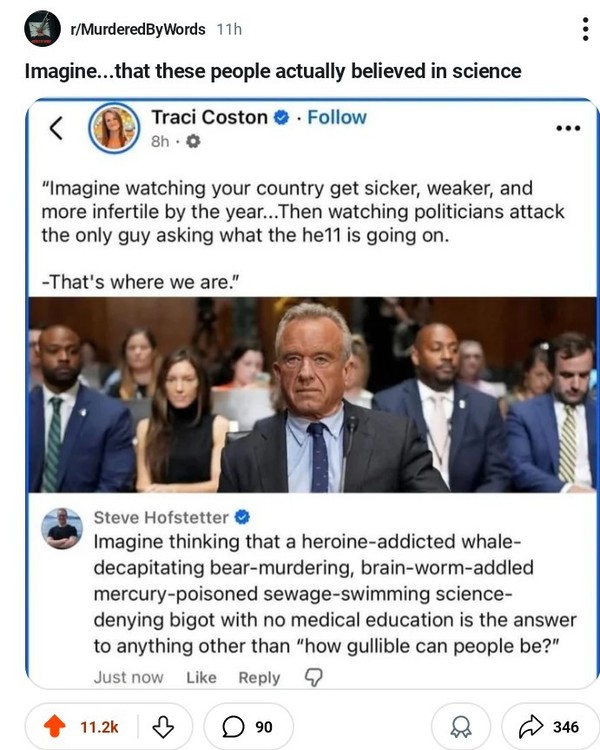Open the post title 'Imagine...that these people'
Viewport: 600px width, 750px height.
click(273, 71)
